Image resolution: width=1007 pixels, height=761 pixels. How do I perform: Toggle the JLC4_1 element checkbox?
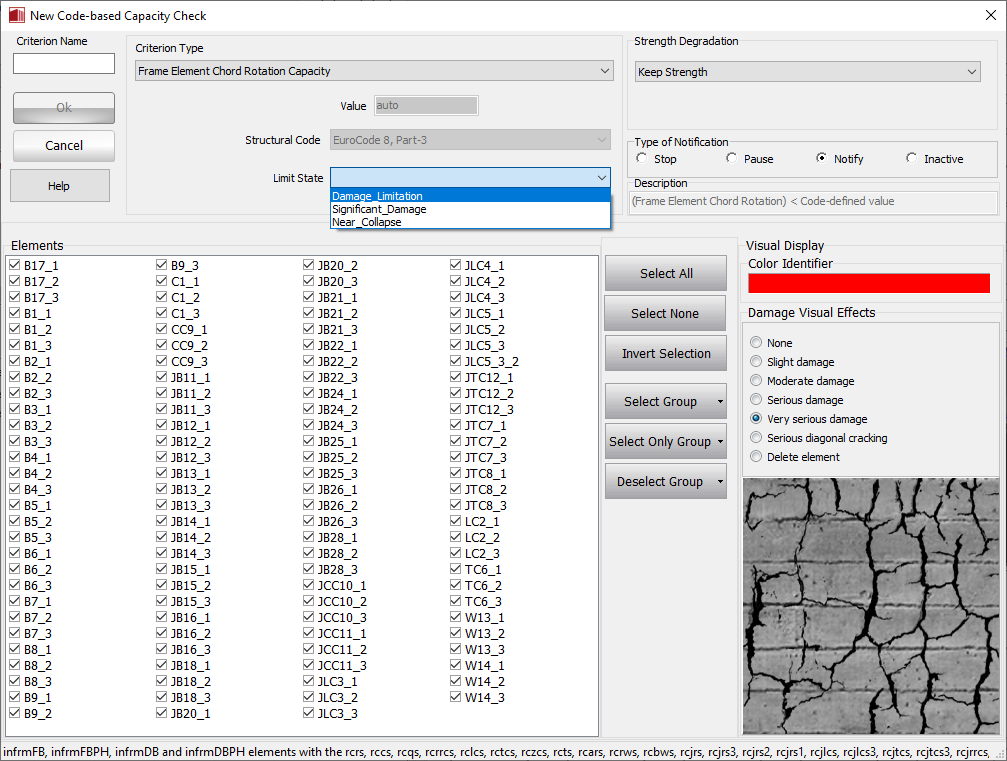[x=456, y=265]
